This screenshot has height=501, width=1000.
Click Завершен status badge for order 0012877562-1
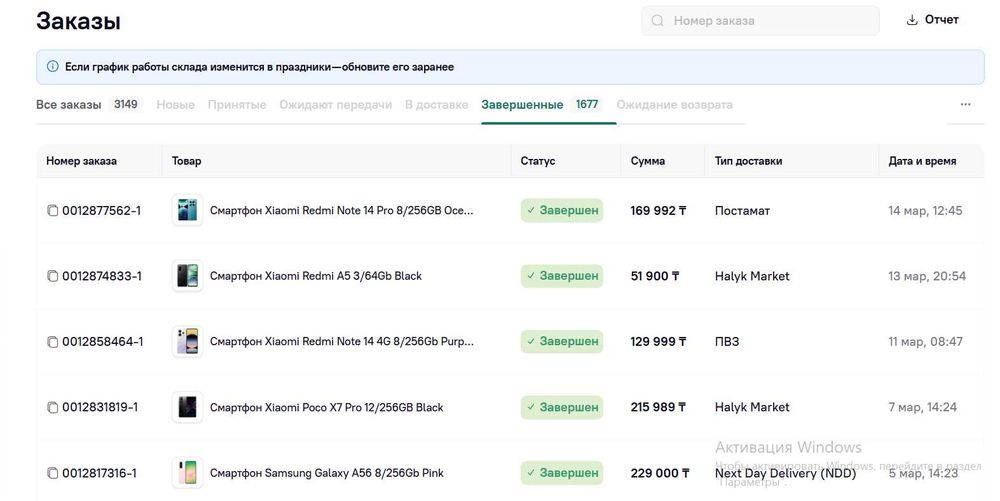pyautogui.click(x=562, y=210)
